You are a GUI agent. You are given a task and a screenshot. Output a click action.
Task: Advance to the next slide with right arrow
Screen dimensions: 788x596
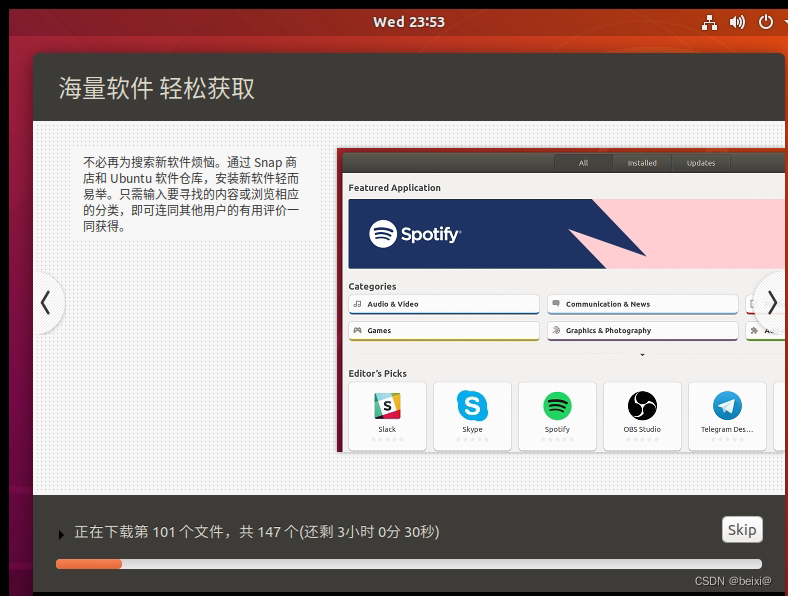click(772, 303)
